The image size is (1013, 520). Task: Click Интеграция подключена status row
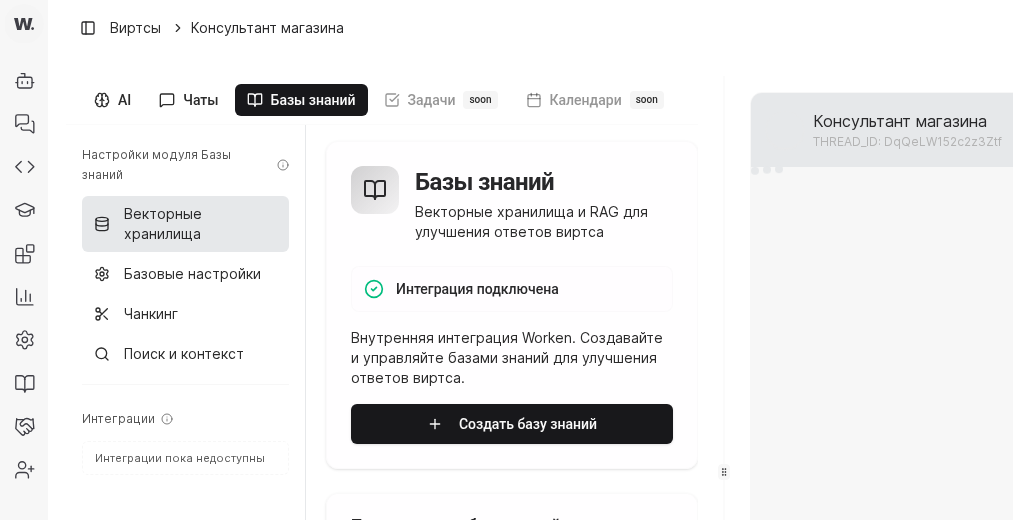click(x=512, y=289)
